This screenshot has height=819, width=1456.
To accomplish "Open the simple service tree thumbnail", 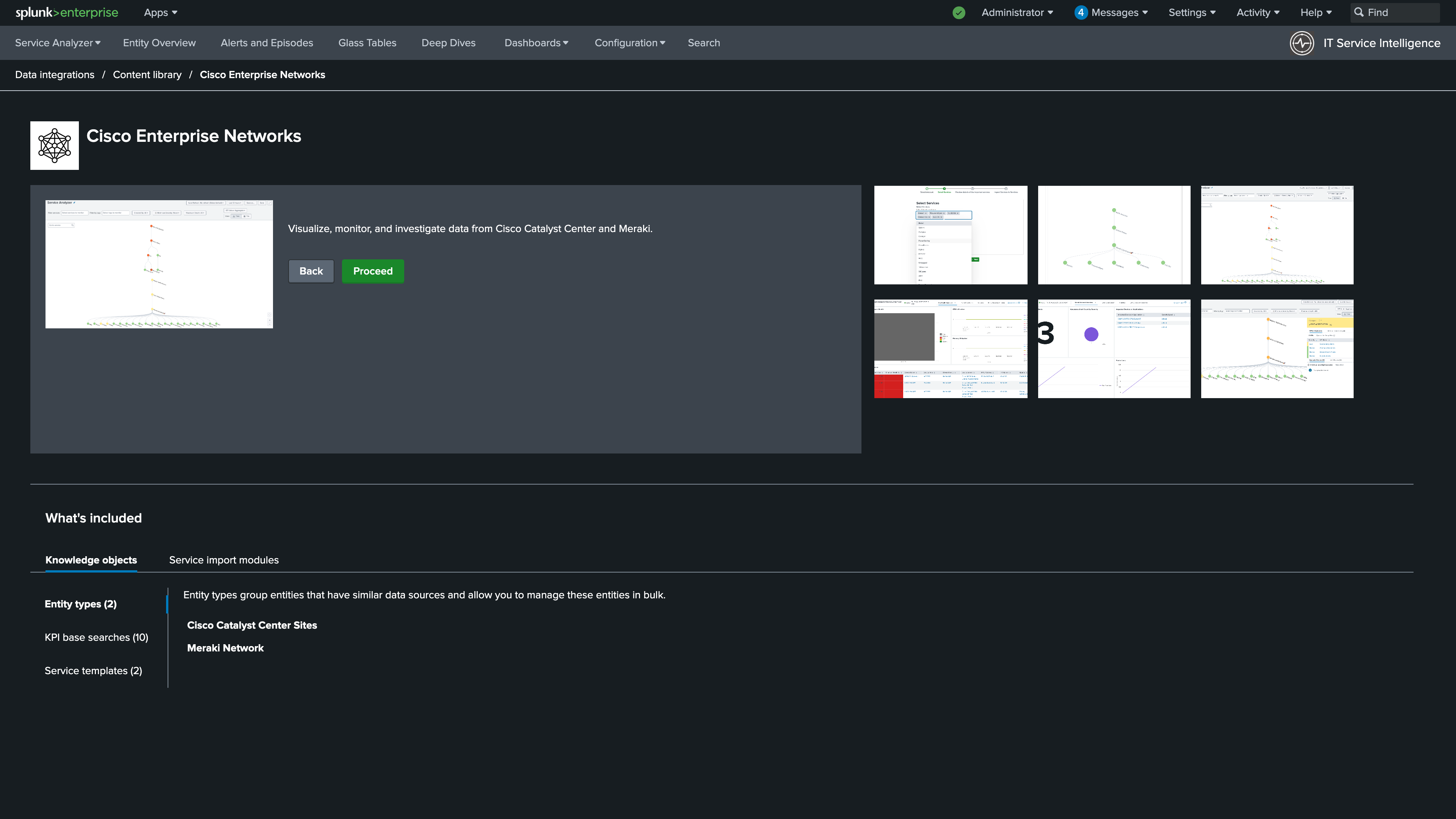I will tap(1114, 235).
